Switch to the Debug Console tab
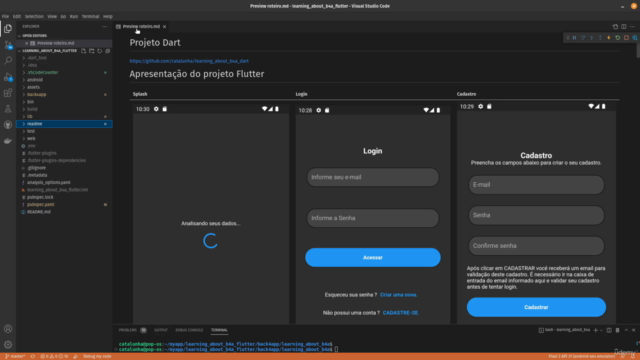Screen dimensions: 640x360 (x=189, y=330)
